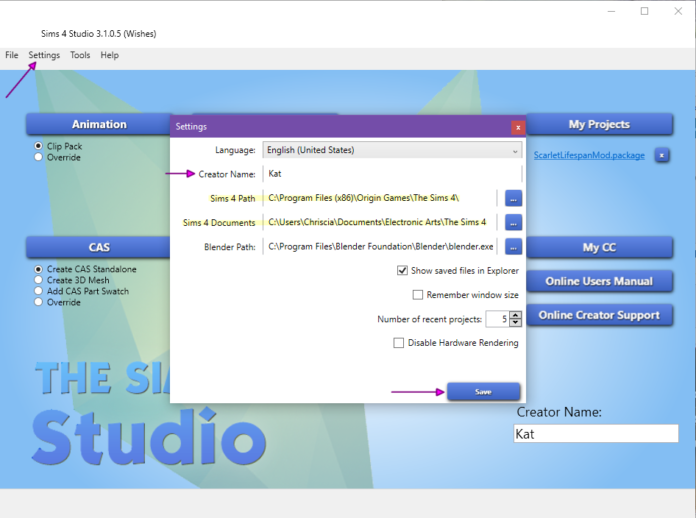Open the Language dropdown
The image size is (696, 518).
392,151
